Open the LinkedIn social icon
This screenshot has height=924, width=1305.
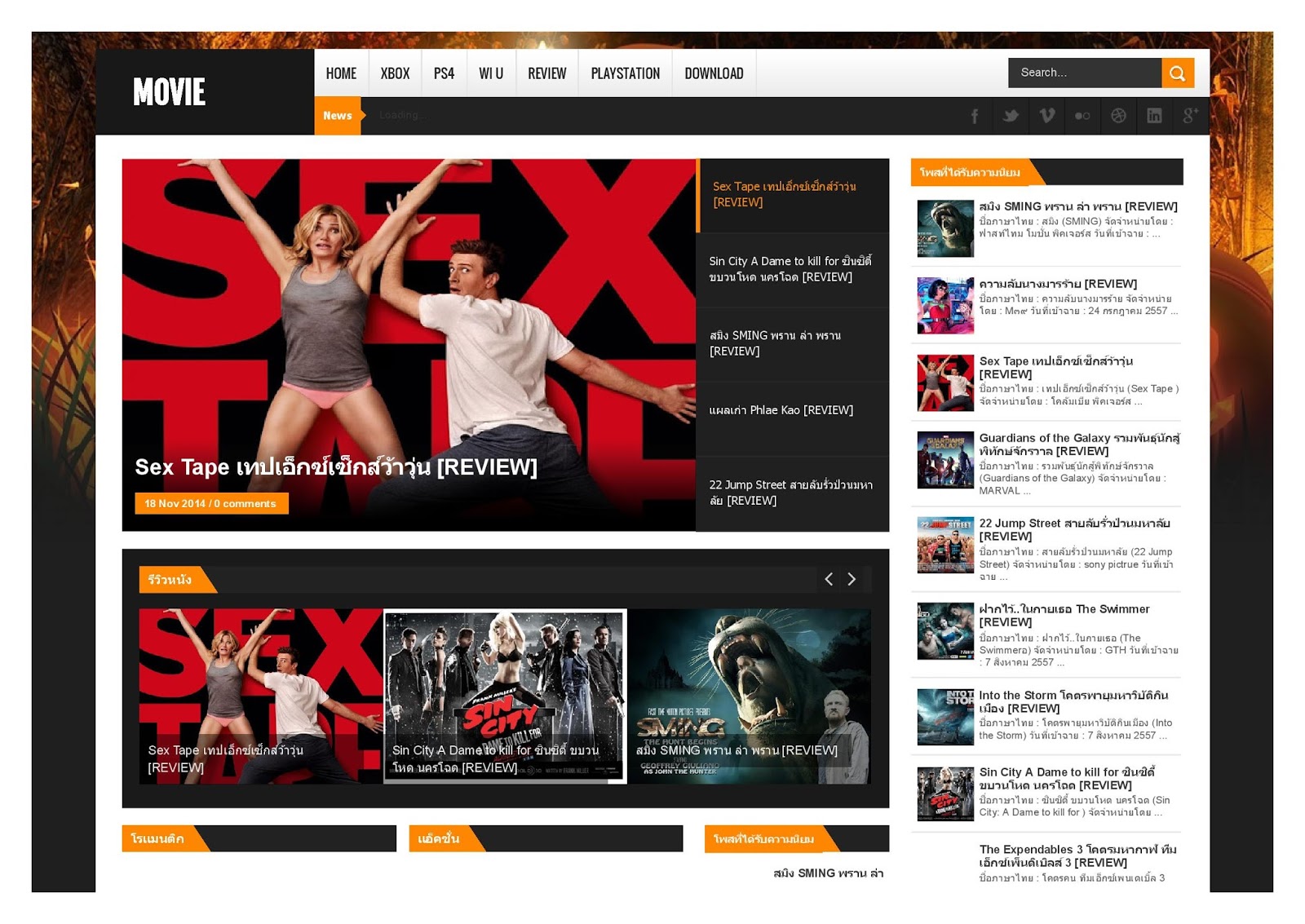[1154, 116]
